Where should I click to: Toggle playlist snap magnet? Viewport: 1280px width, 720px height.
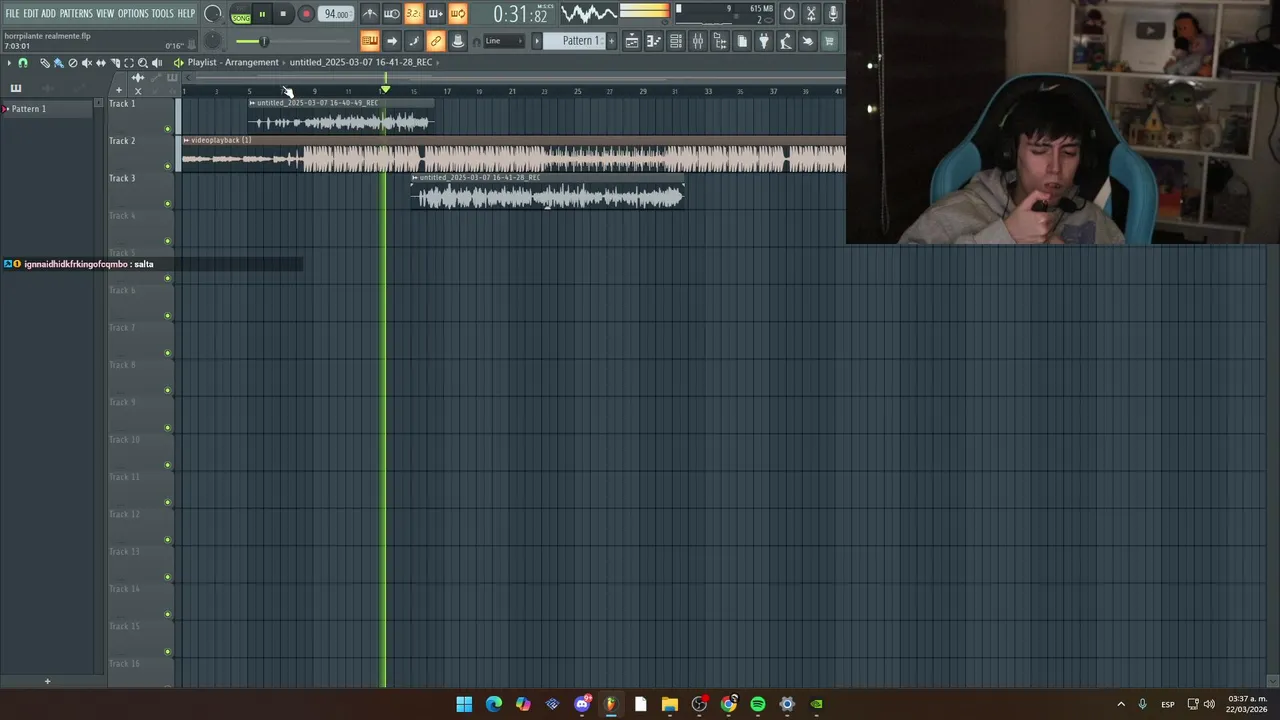pyautogui.click(x=23, y=63)
